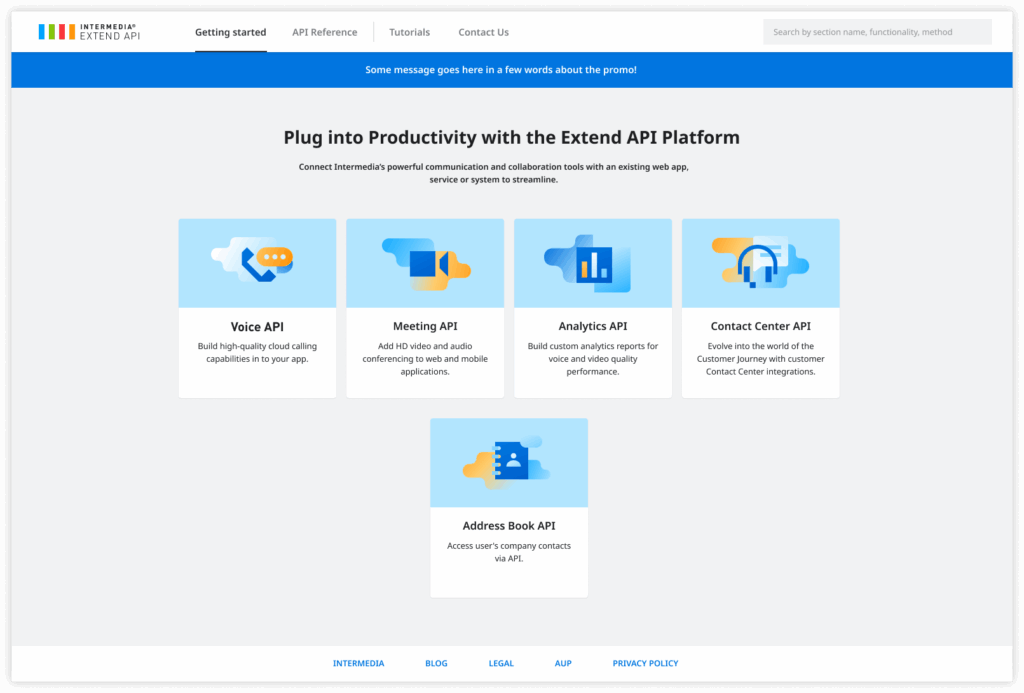This screenshot has height=693, width=1024.
Task: Go to the Tutorials tab
Action: point(409,32)
